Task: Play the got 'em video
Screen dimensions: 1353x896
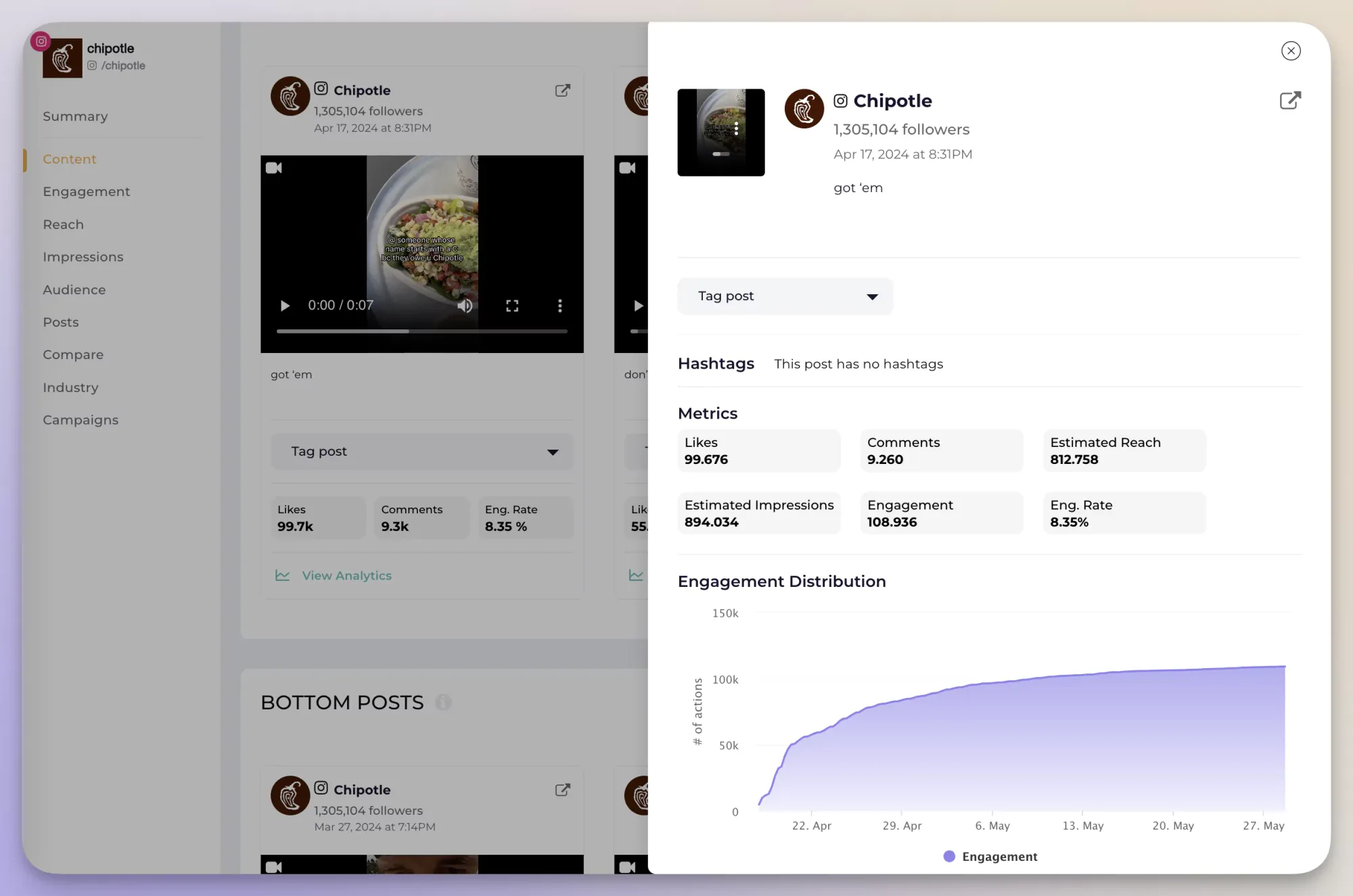Action: point(285,306)
